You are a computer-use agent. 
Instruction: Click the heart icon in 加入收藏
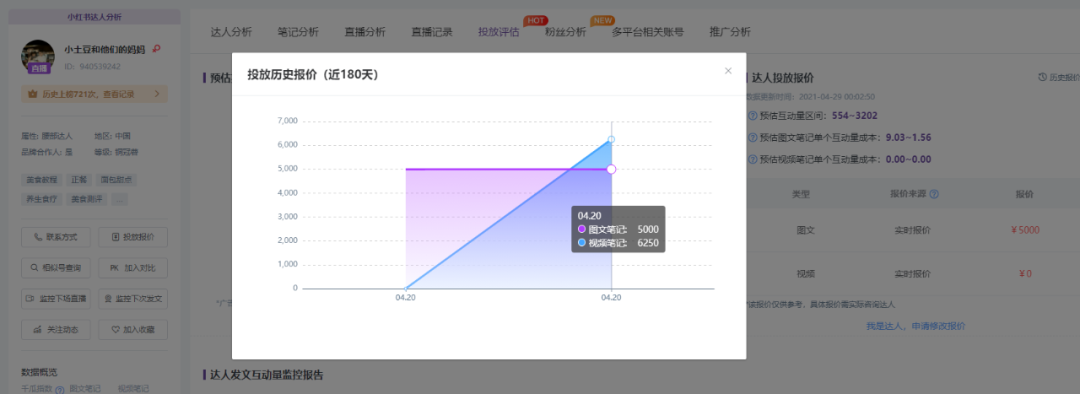(x=115, y=330)
